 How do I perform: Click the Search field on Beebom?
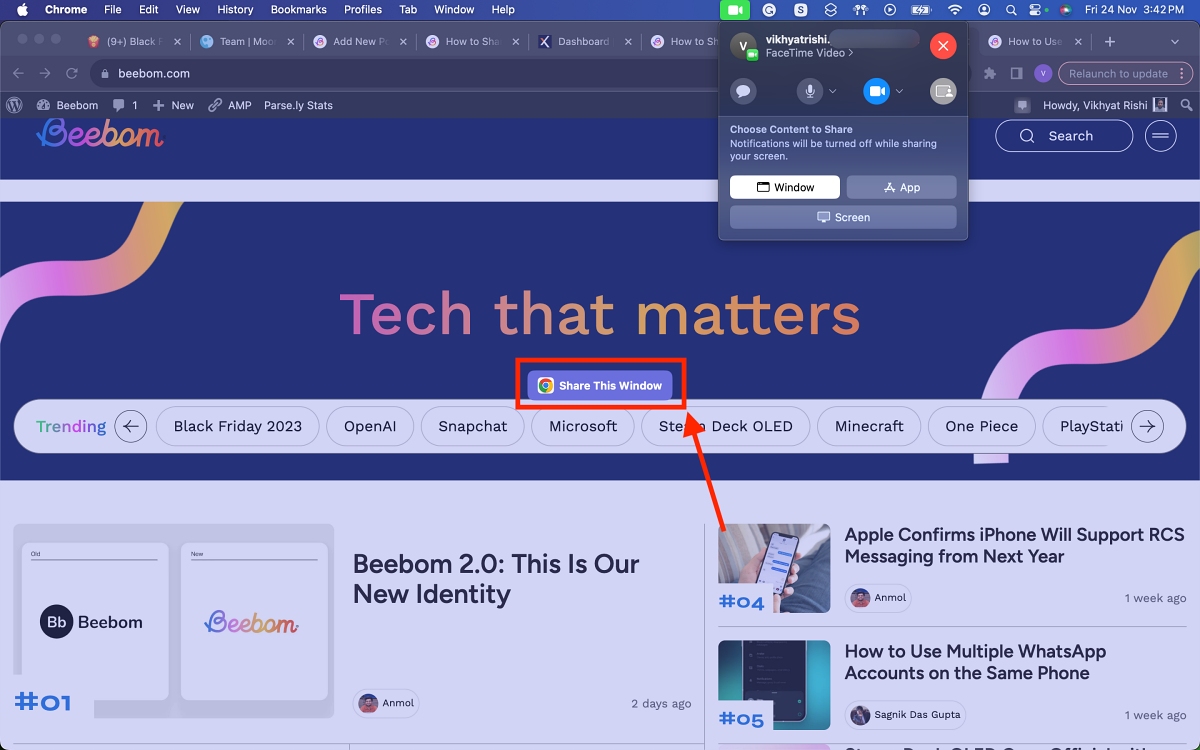pyautogui.click(x=1064, y=136)
